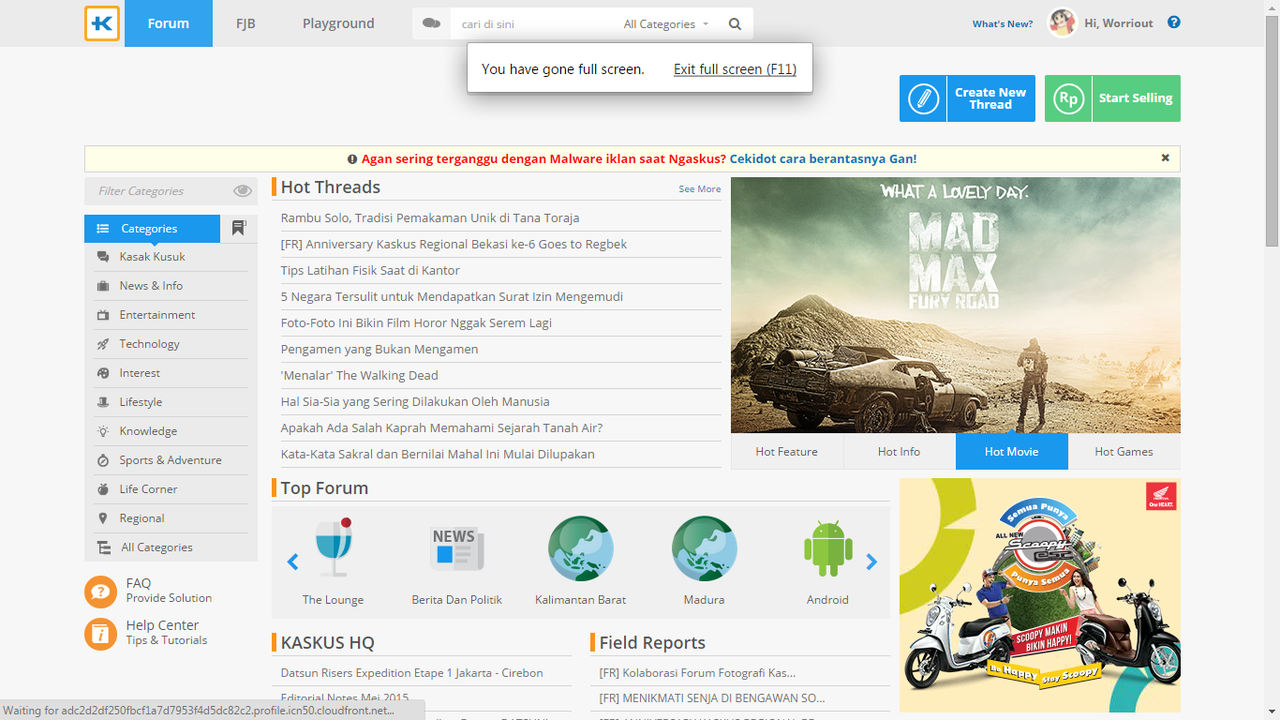Image resolution: width=1280 pixels, height=720 pixels.
Task: Click the Knowledge lightbulb icon
Action: 103,431
